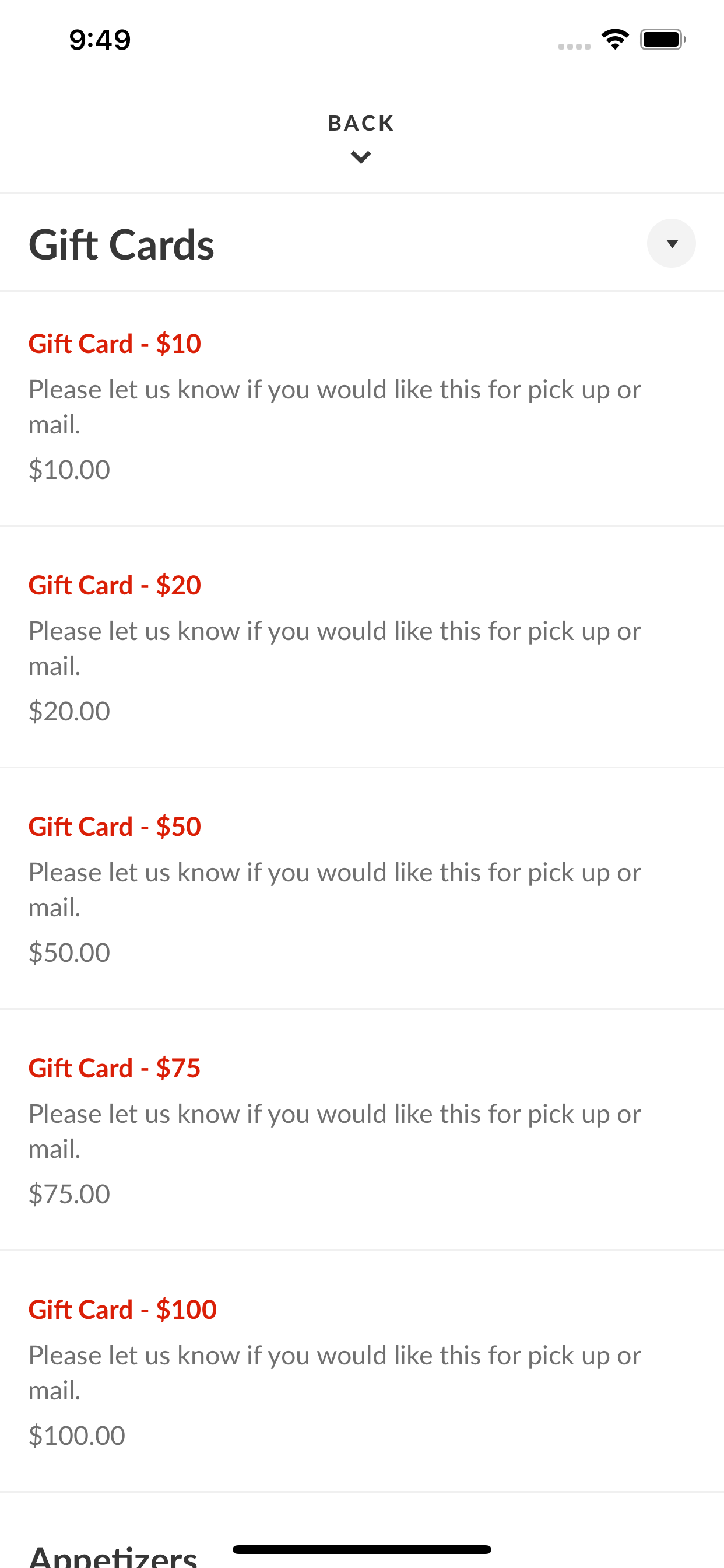Open Gift Card - $20 item
This screenshot has width=724, height=1568.
pyautogui.click(x=362, y=647)
